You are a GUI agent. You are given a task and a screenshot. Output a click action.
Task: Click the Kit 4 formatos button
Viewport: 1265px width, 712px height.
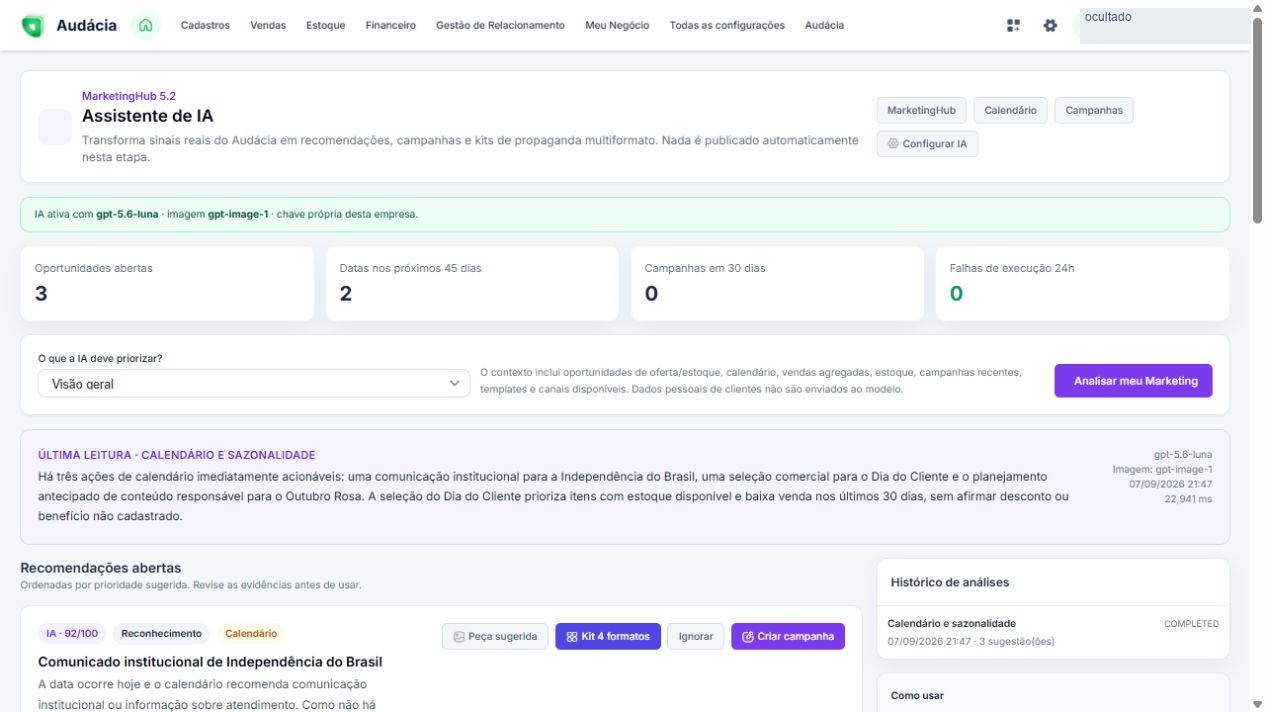click(608, 636)
